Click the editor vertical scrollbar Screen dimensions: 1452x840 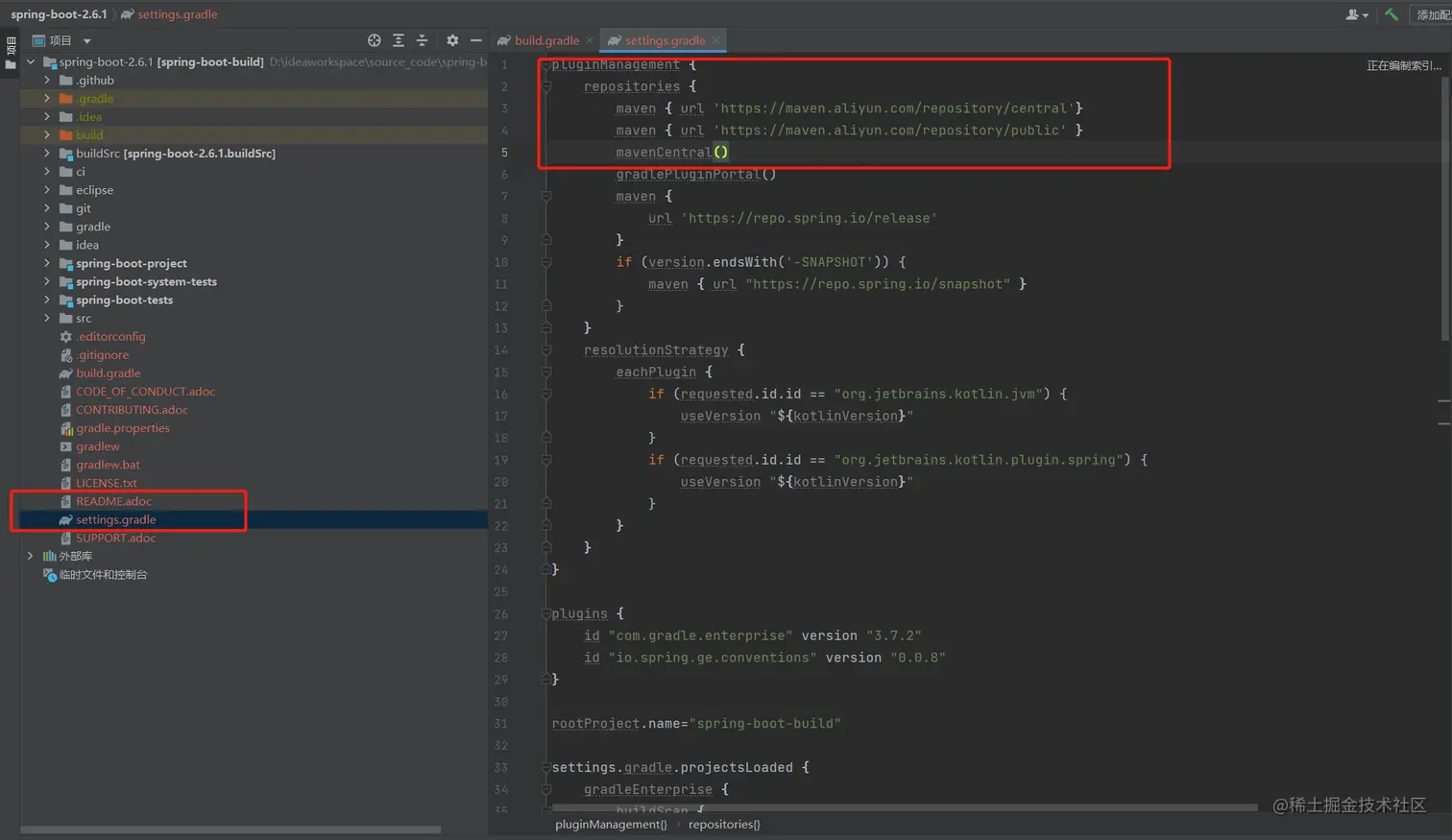(1444, 207)
